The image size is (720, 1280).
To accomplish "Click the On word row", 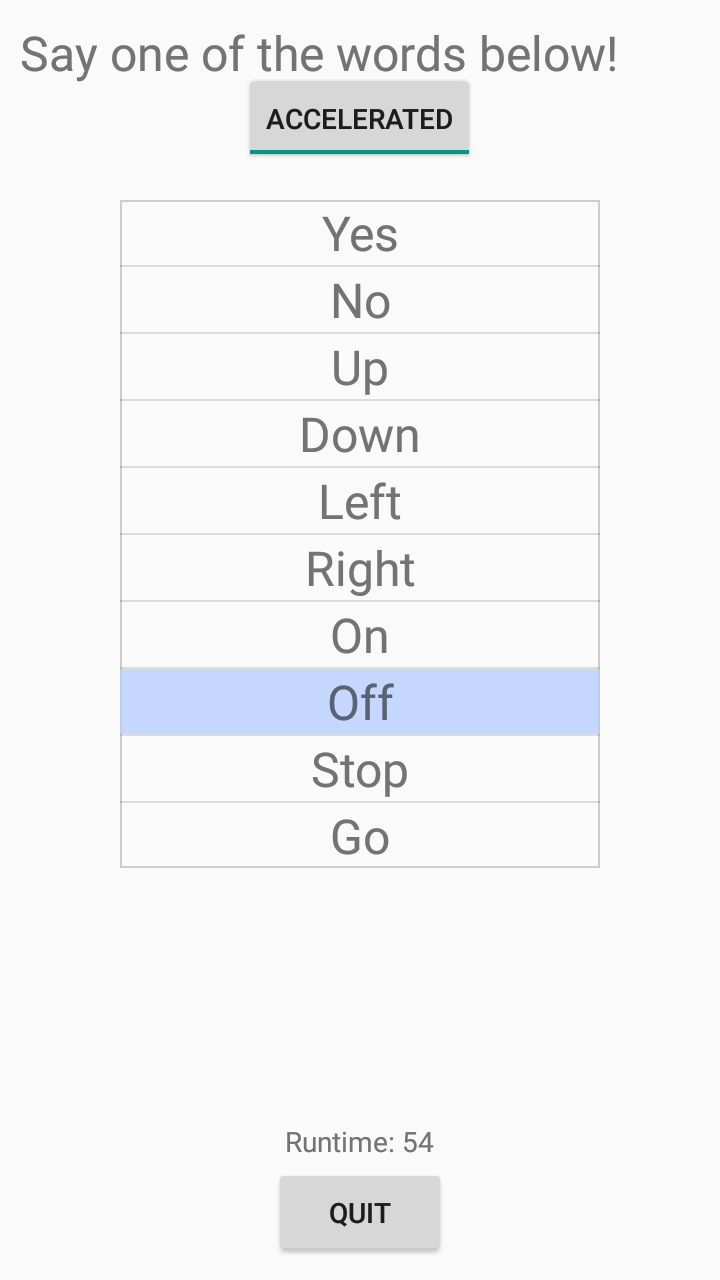I will 360,636.
